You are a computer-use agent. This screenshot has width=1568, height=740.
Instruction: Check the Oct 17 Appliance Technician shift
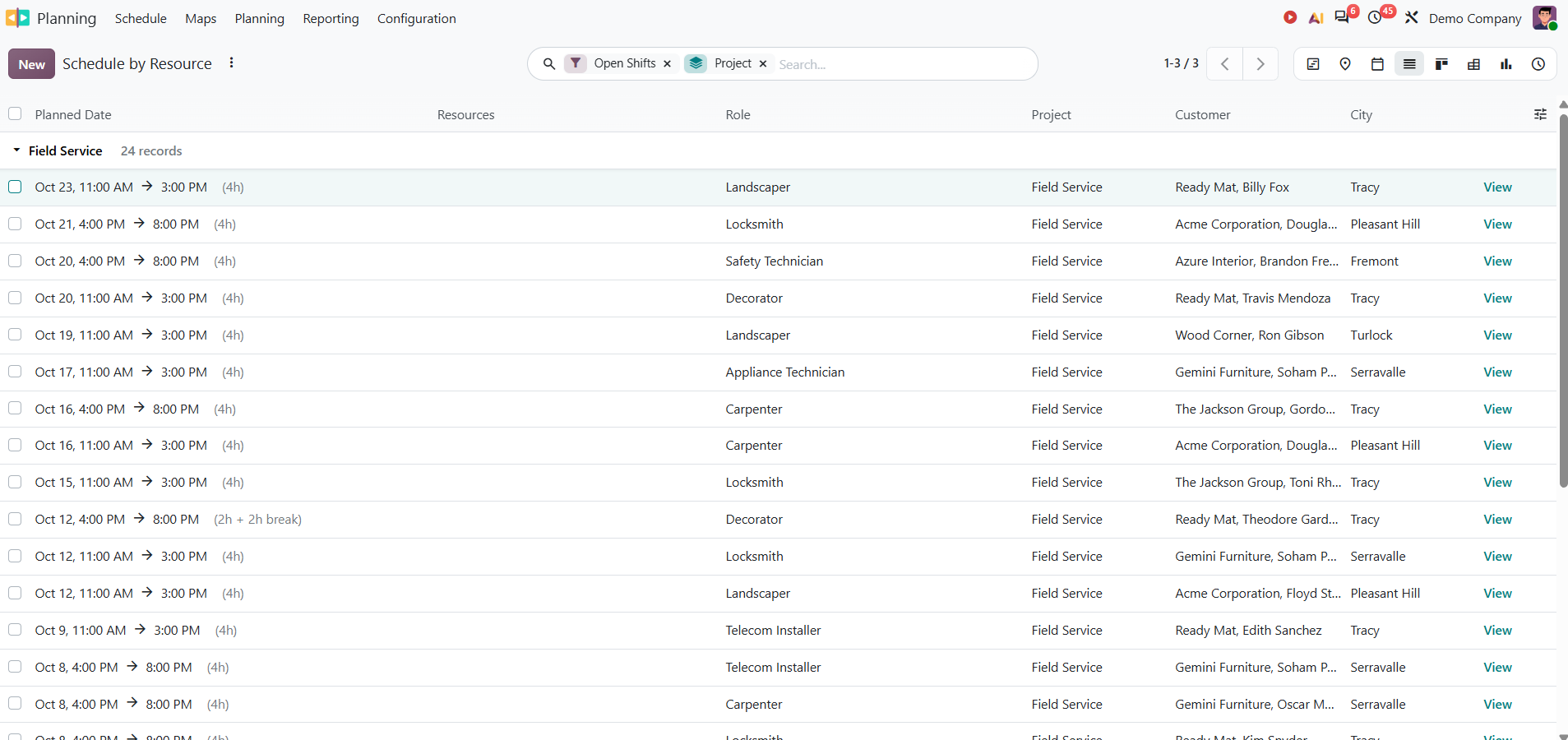coord(15,372)
